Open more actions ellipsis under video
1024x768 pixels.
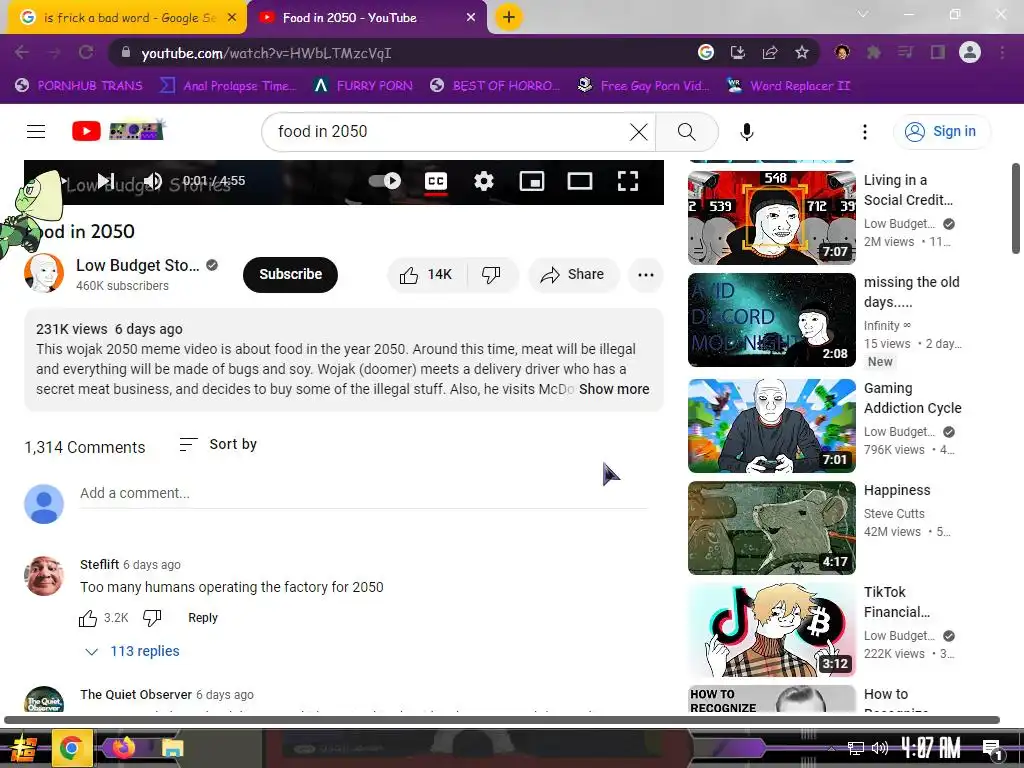pos(646,274)
